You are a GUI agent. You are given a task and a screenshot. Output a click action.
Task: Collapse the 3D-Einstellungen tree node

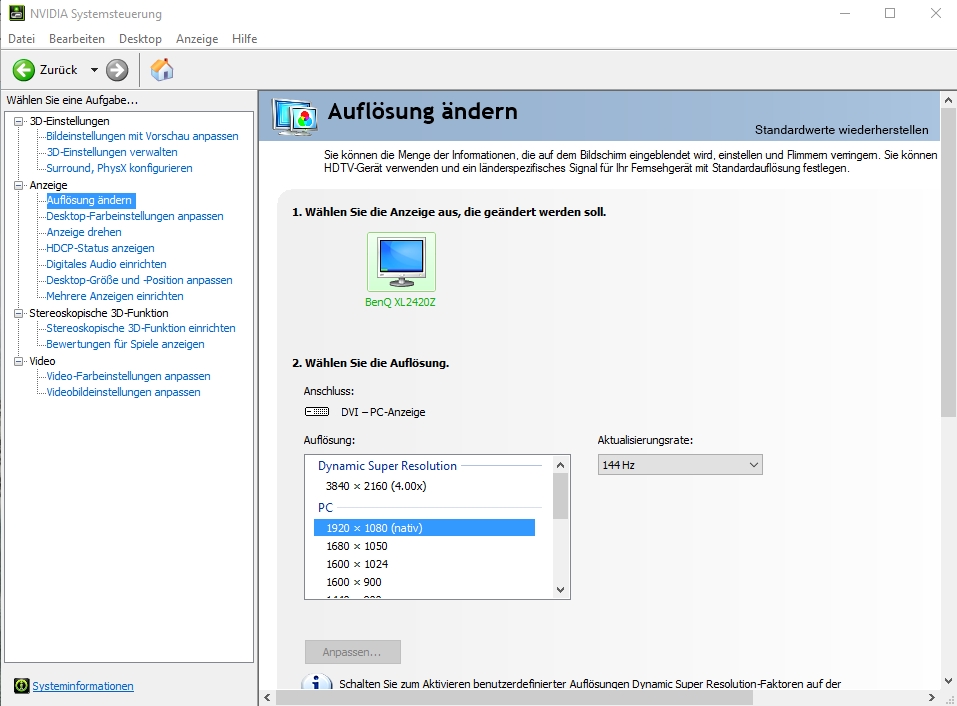(19, 121)
